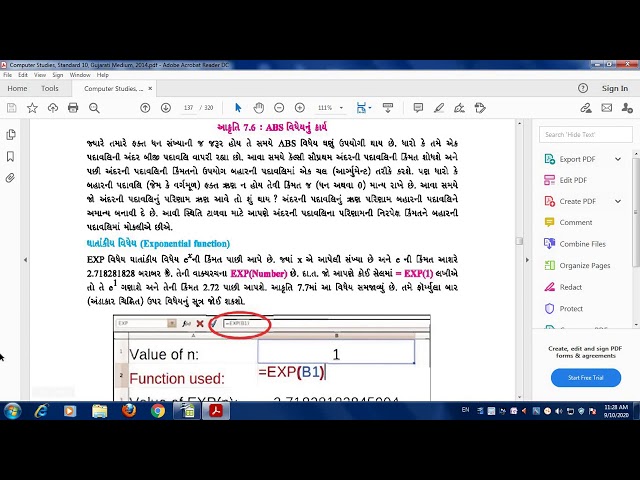Click the document vertical scrollbar thumb
The image size is (640, 480).
click(519, 241)
